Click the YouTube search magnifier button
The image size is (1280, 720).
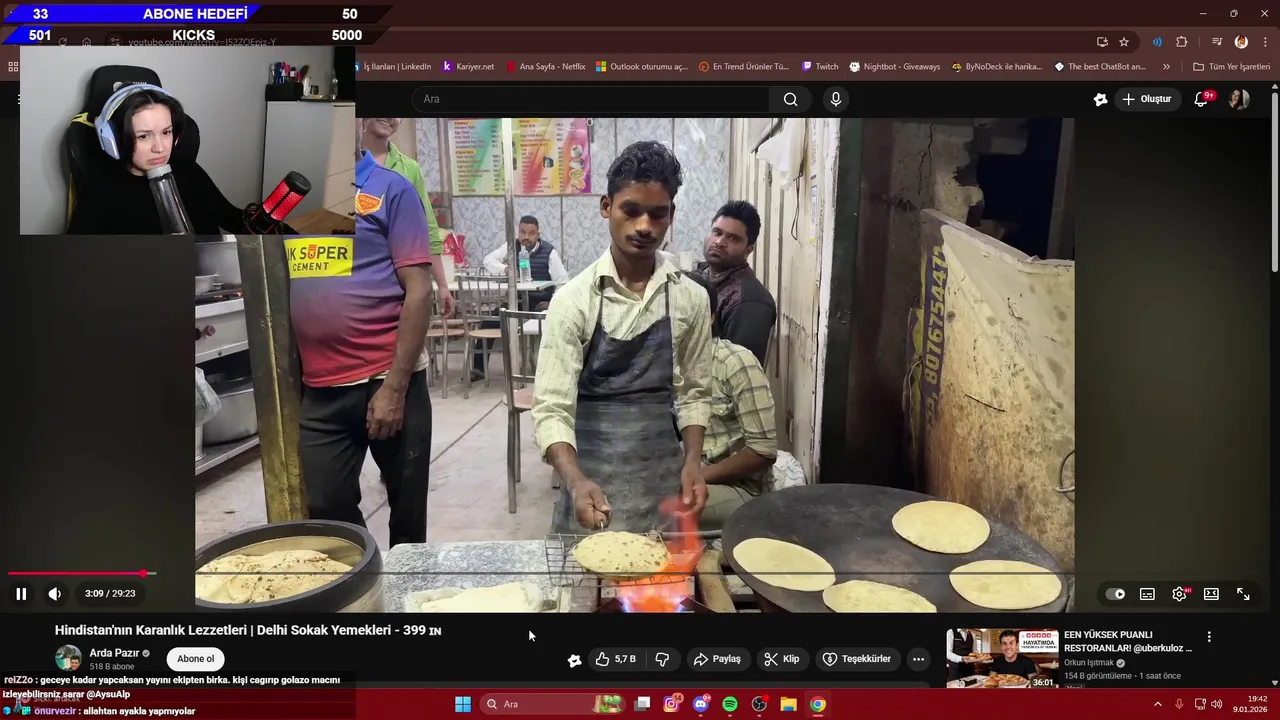click(790, 99)
